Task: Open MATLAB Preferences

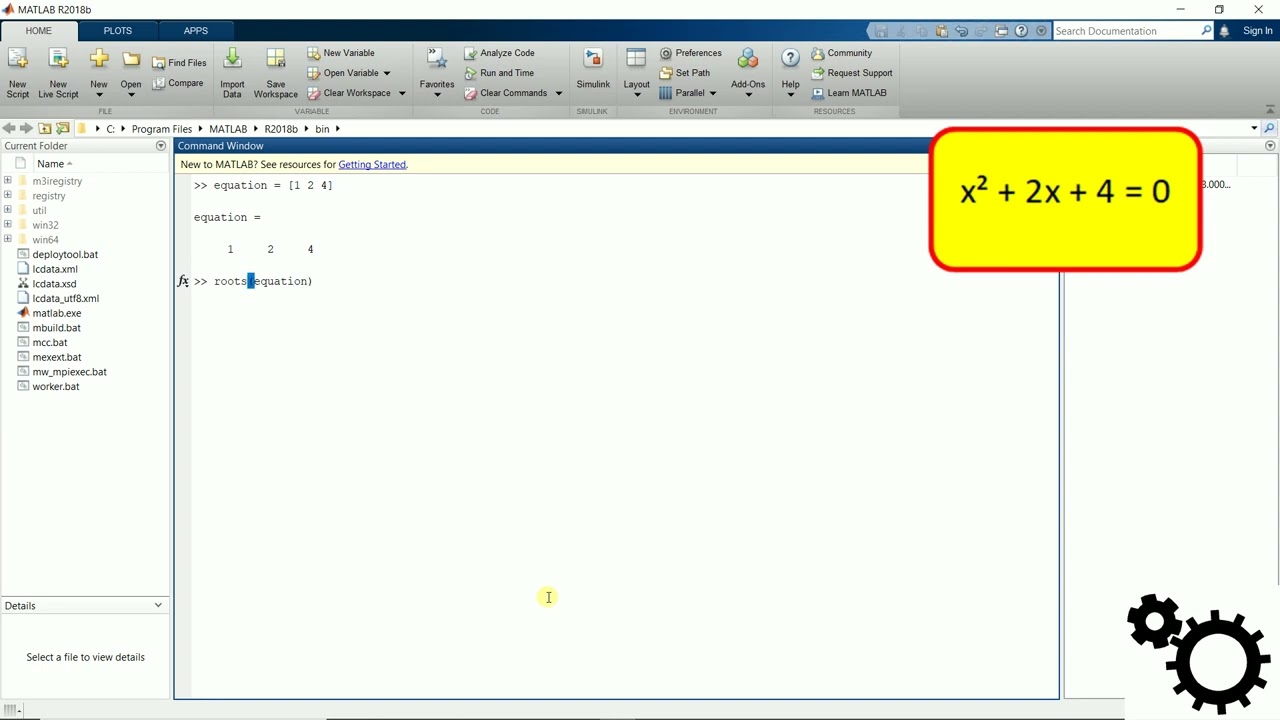Action: pyautogui.click(x=690, y=53)
